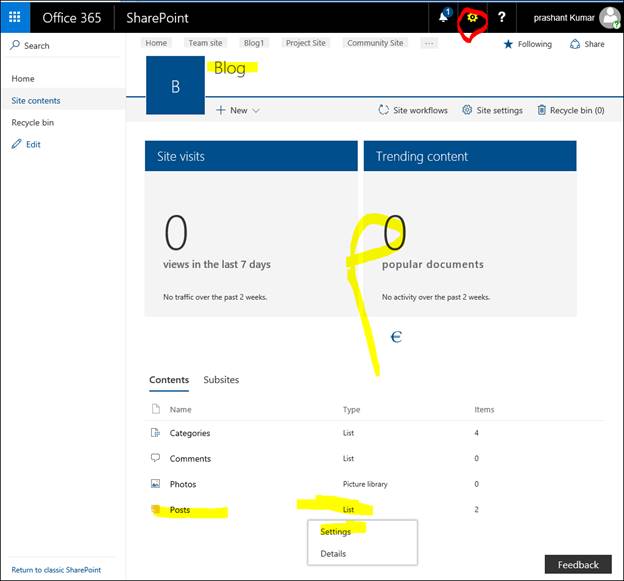Click the Recycle bin (0) button label

pyautogui.click(x=577, y=110)
